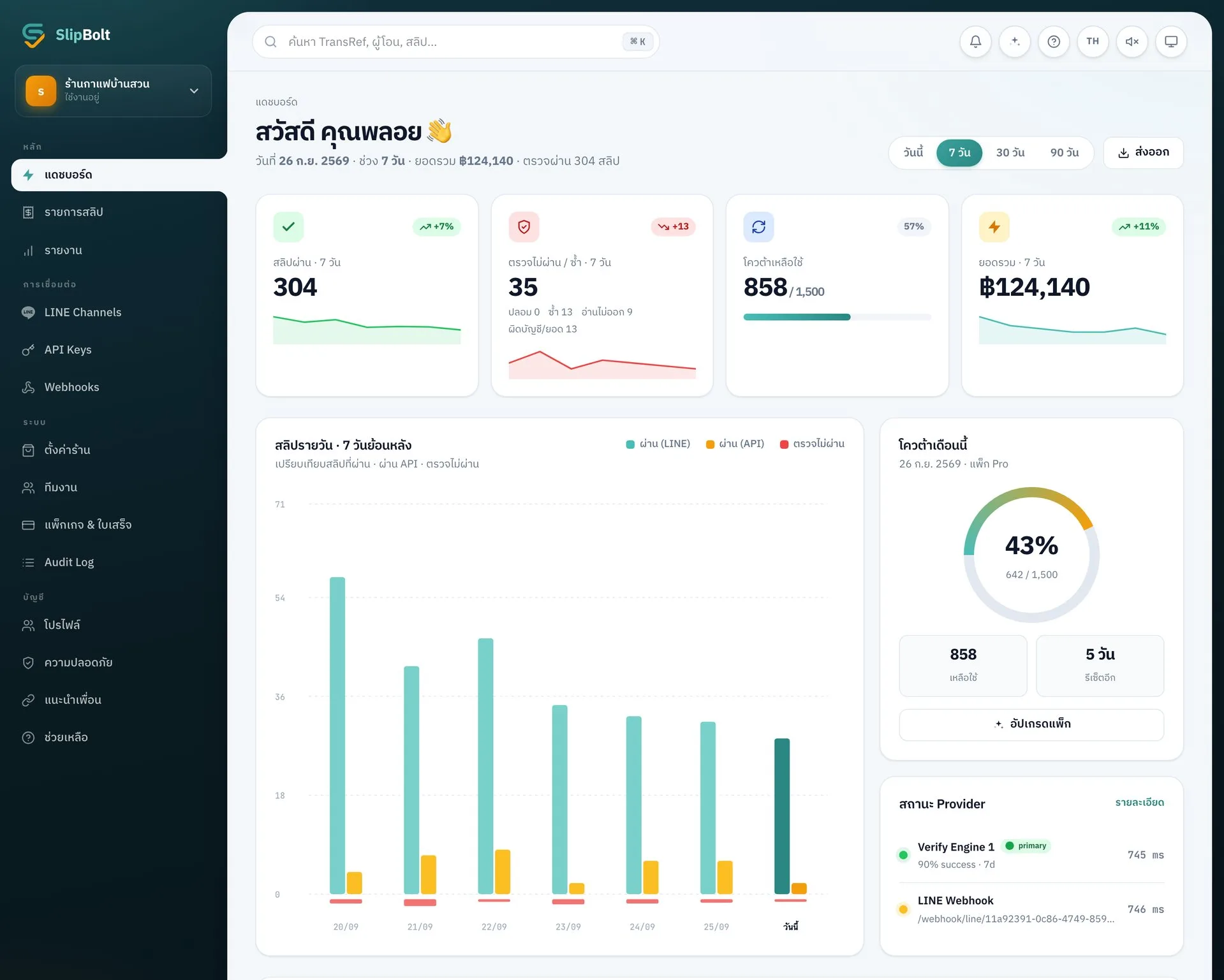This screenshot has width=1224, height=980.
Task: Click the โปรไฟล์ profile icon
Action: pos(28,625)
